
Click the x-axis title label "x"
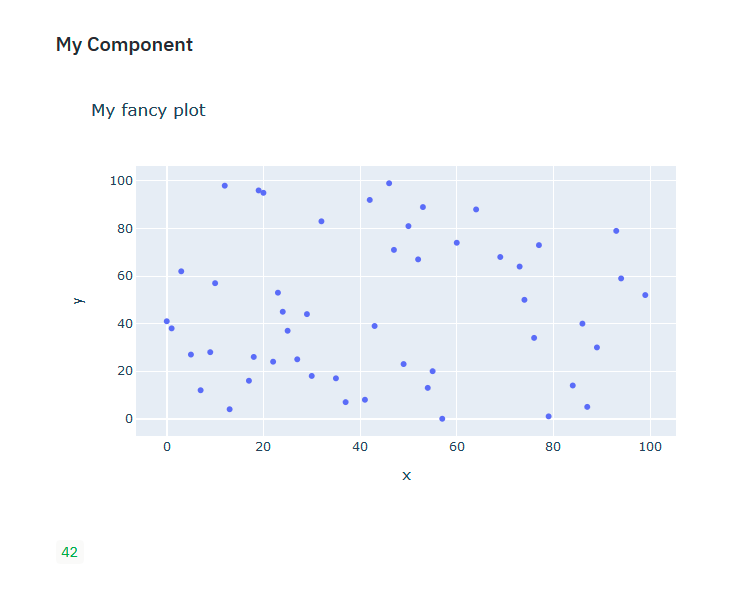406,476
